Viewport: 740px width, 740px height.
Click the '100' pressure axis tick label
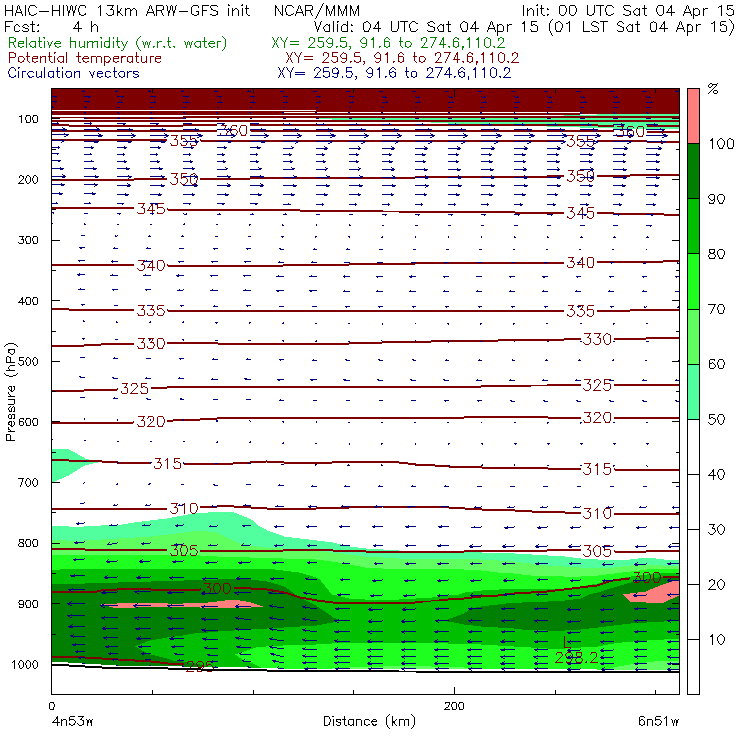28,119
